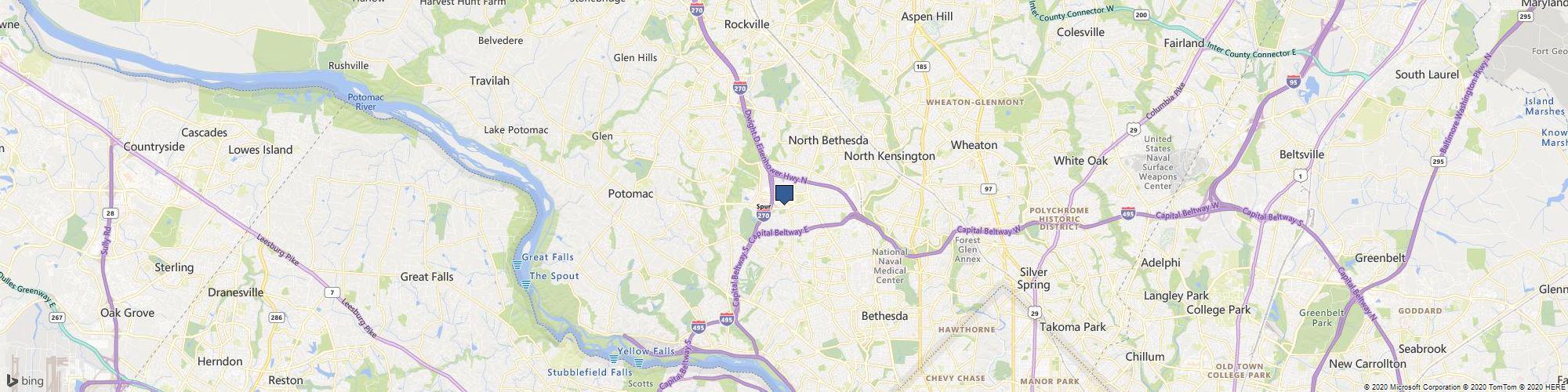Click the route 185 shield
1568x392 pixels.
tap(921, 67)
